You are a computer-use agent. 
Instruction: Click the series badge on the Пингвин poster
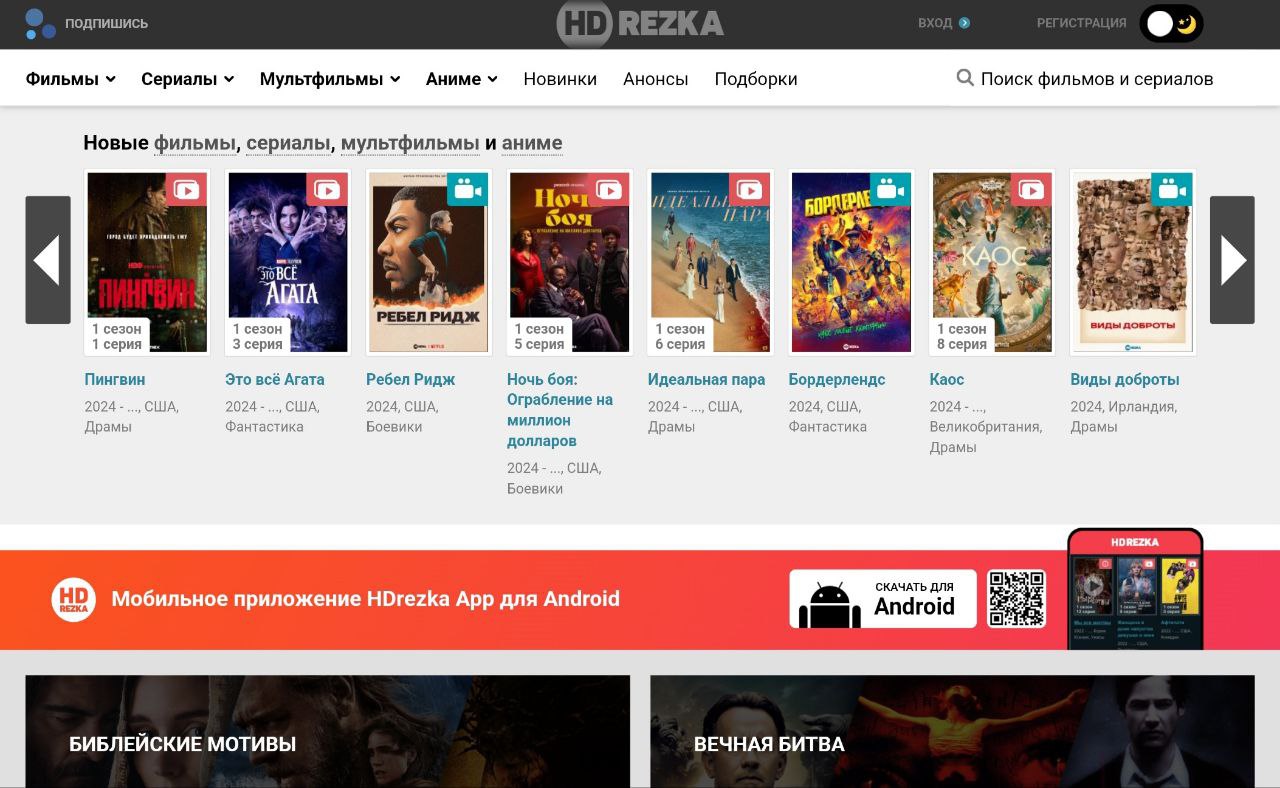(186, 190)
